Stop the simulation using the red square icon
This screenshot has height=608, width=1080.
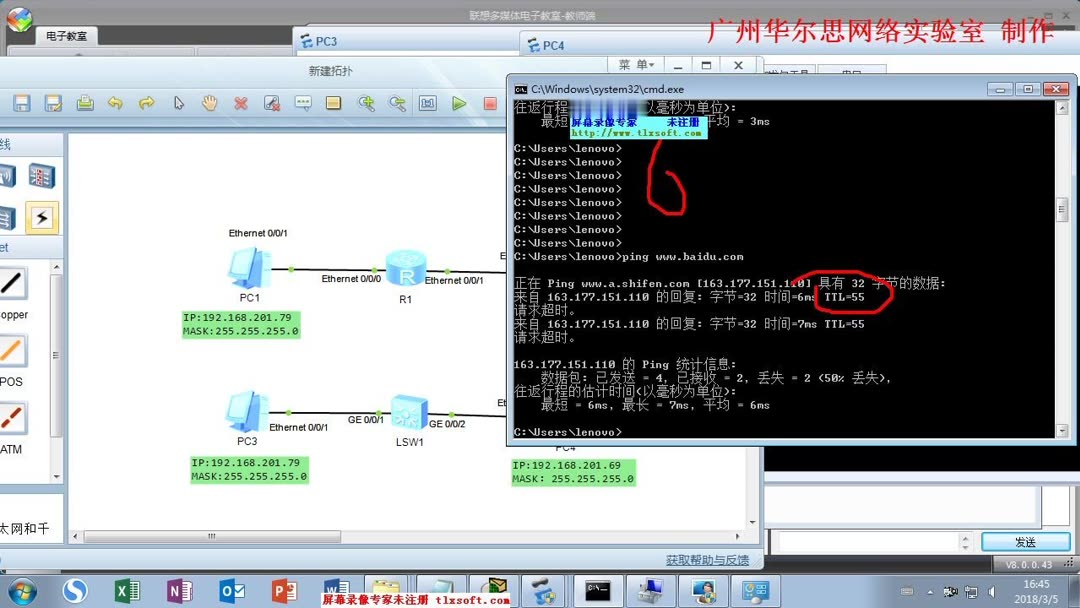tap(490, 103)
